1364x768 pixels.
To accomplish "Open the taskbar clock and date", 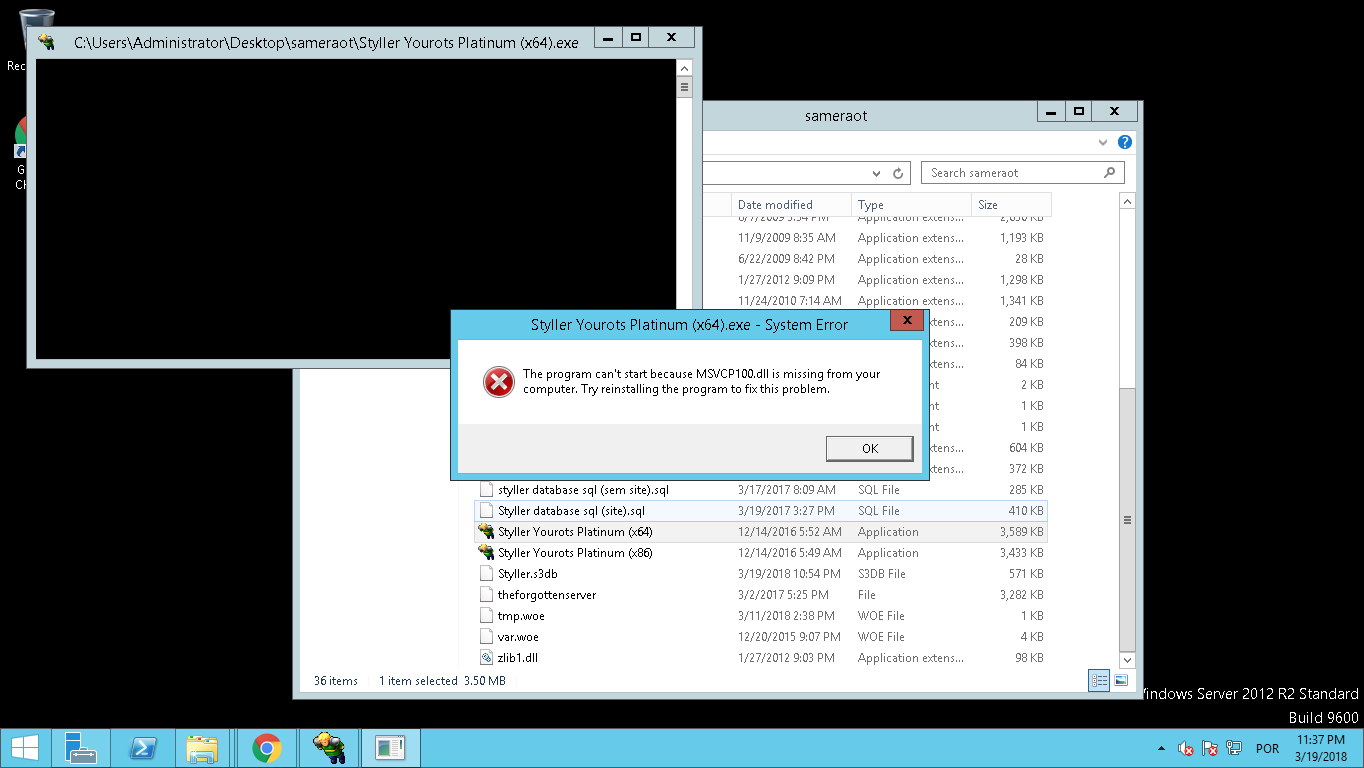I will coord(1320,748).
